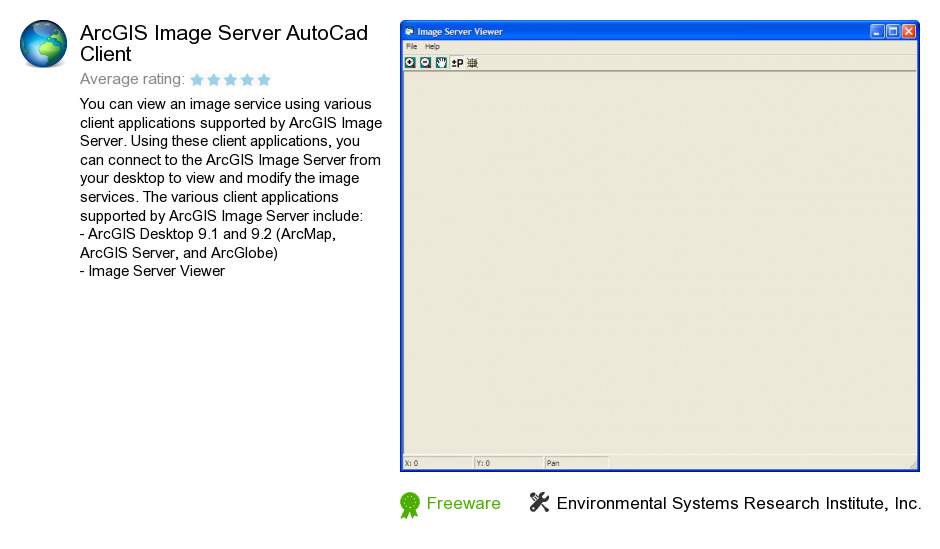Open the File menu
The image size is (940, 549).
412,46
